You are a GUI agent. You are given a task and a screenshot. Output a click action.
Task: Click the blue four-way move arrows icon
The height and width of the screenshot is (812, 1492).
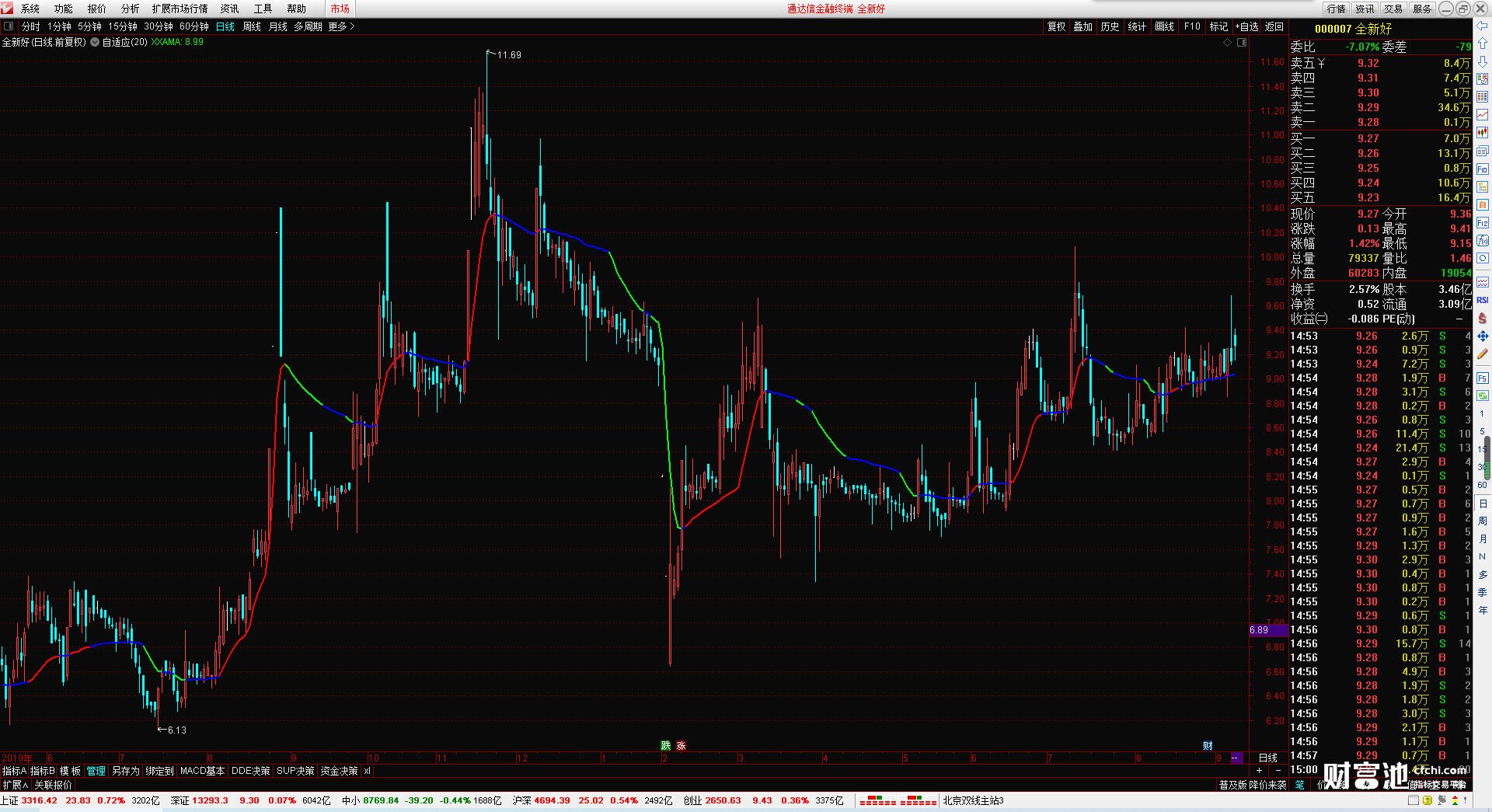(x=1483, y=336)
